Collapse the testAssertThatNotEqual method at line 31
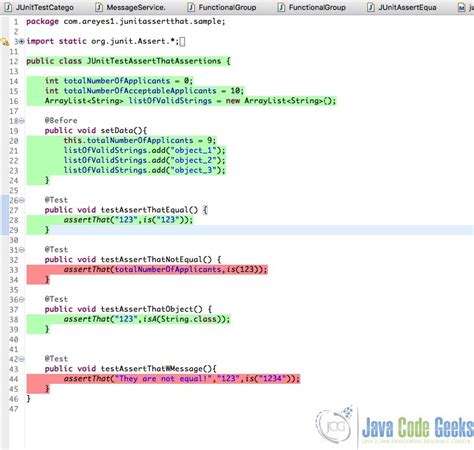This screenshot has width=474, height=450. pyautogui.click(x=22, y=250)
